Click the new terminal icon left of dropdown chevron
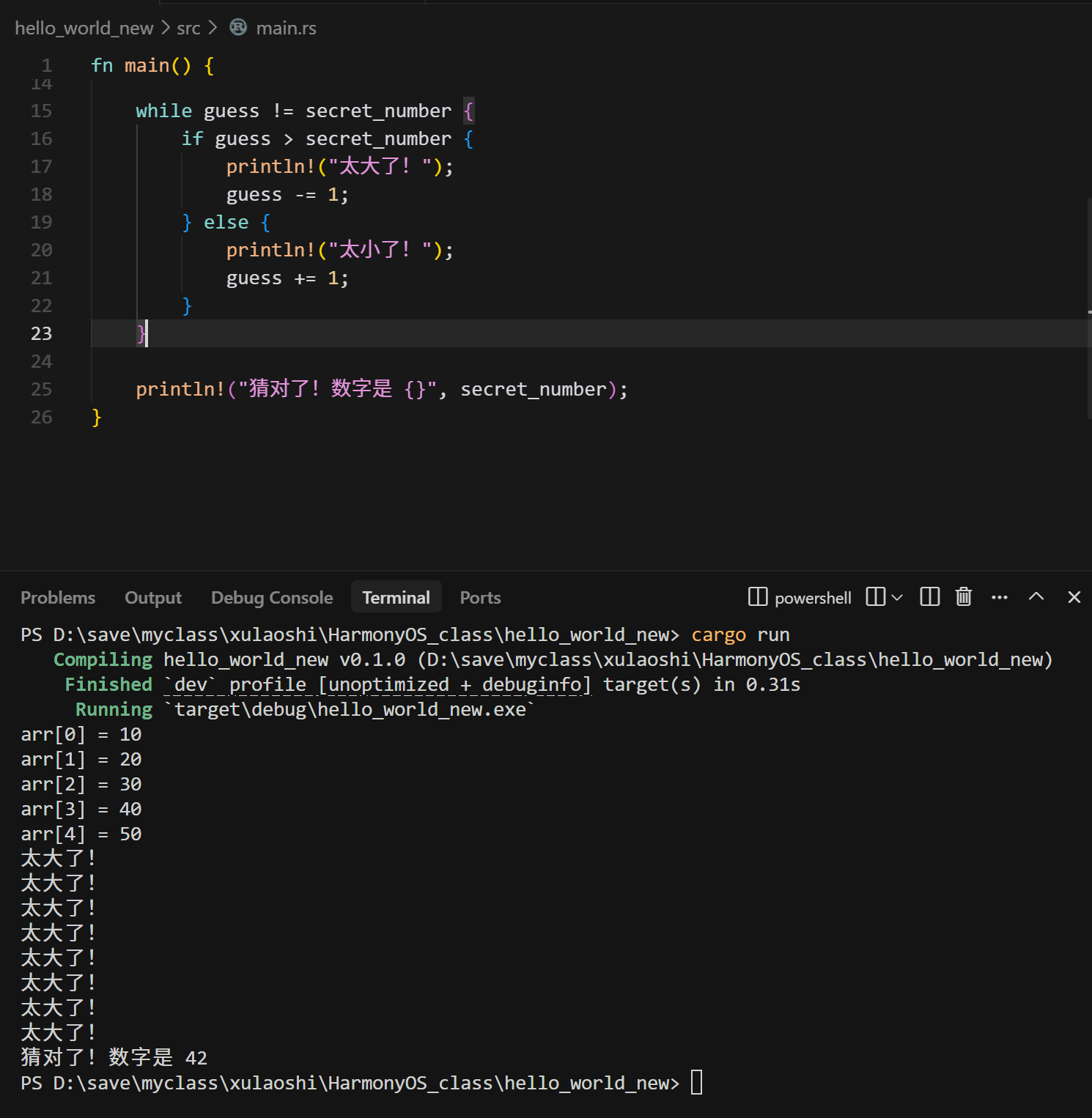The width and height of the screenshot is (1092, 1118). click(876, 597)
